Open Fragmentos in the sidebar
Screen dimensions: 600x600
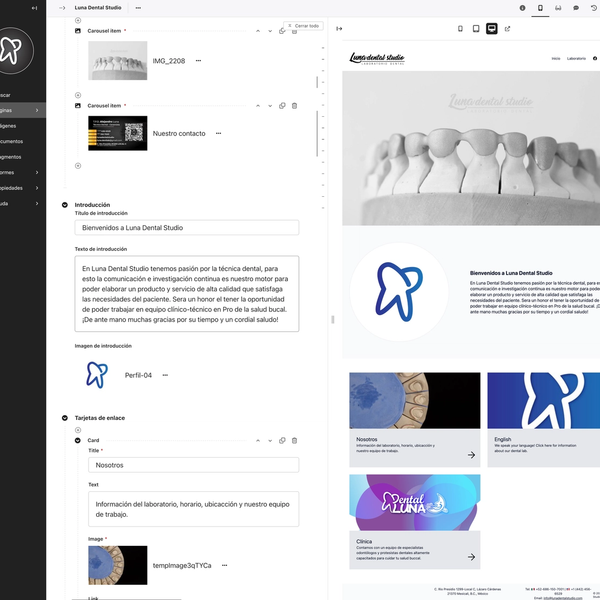(11, 157)
